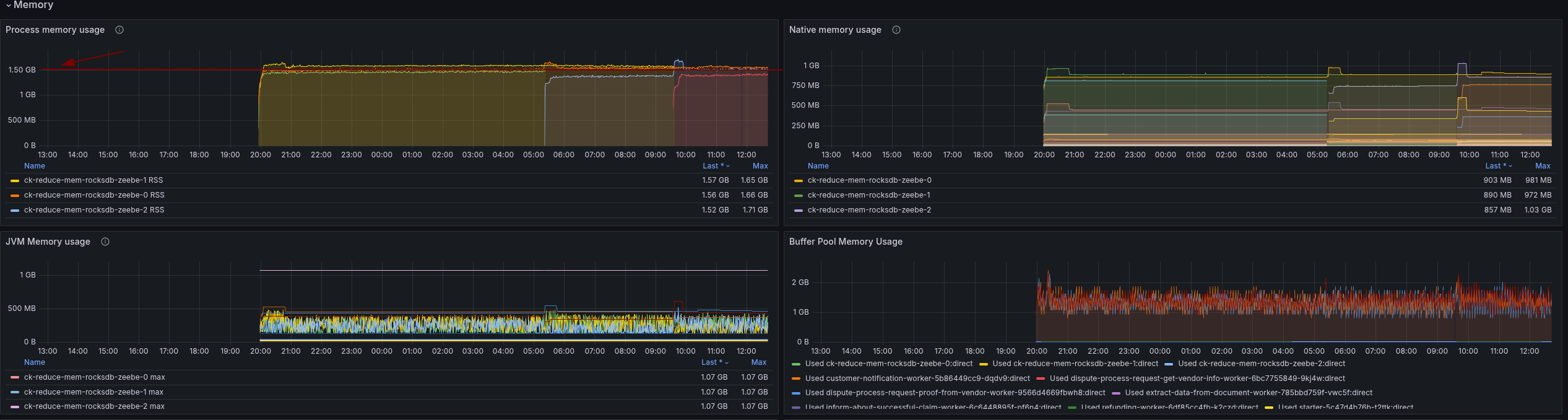Click blue swatch of zeebe-2 RSS series
This screenshot has height=420, width=1568.
[x=15, y=211]
